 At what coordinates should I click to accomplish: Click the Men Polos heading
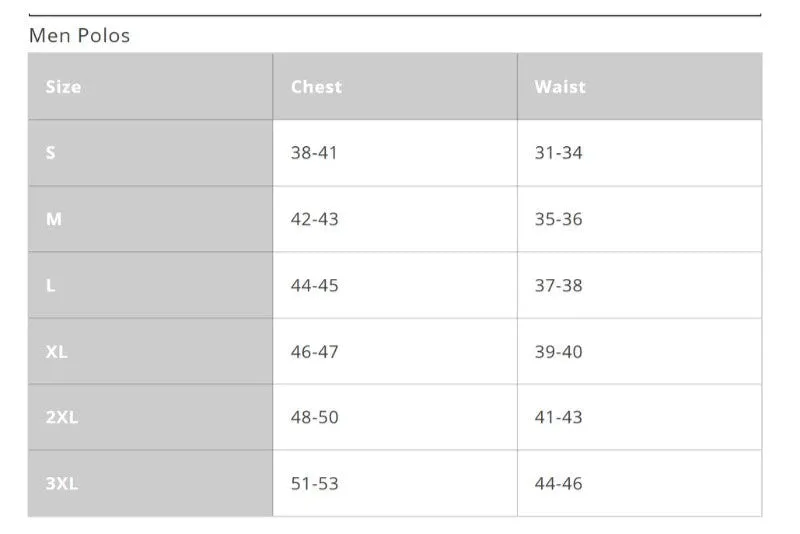[80, 36]
